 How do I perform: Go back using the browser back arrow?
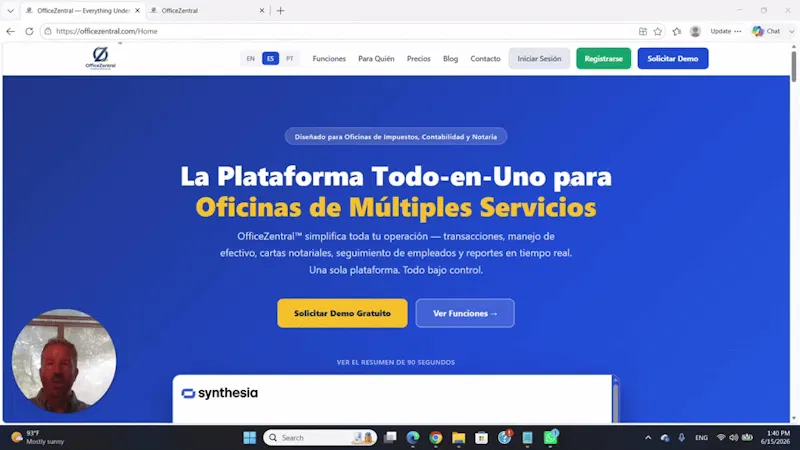(x=10, y=31)
